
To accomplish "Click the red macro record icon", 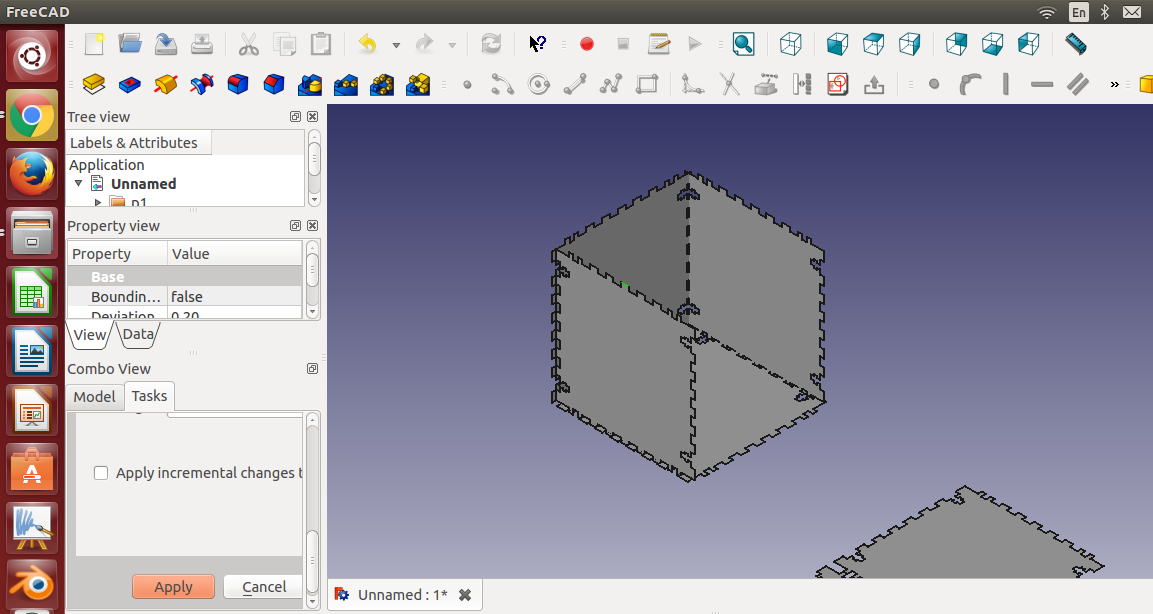I will [587, 44].
